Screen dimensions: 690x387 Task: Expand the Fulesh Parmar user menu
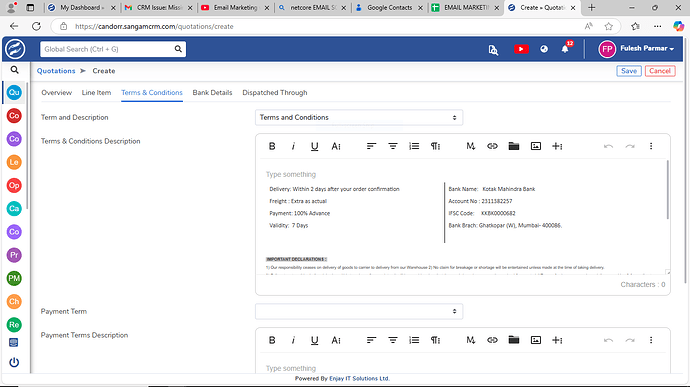tap(636, 49)
